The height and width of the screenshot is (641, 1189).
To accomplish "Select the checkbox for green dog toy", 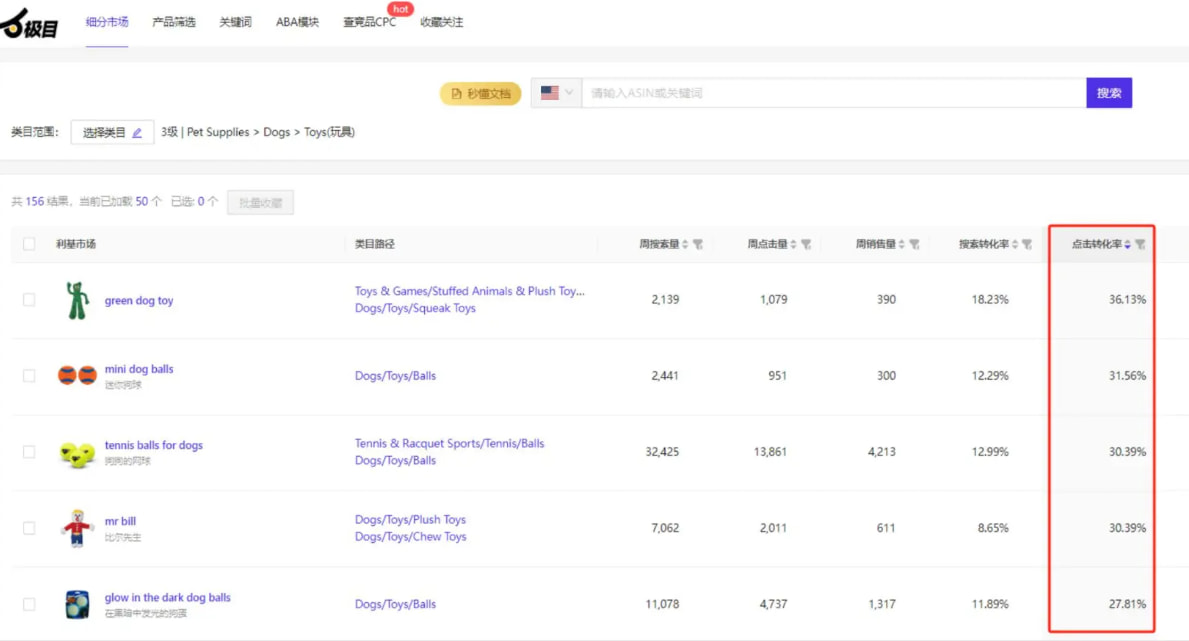I will click(x=29, y=300).
